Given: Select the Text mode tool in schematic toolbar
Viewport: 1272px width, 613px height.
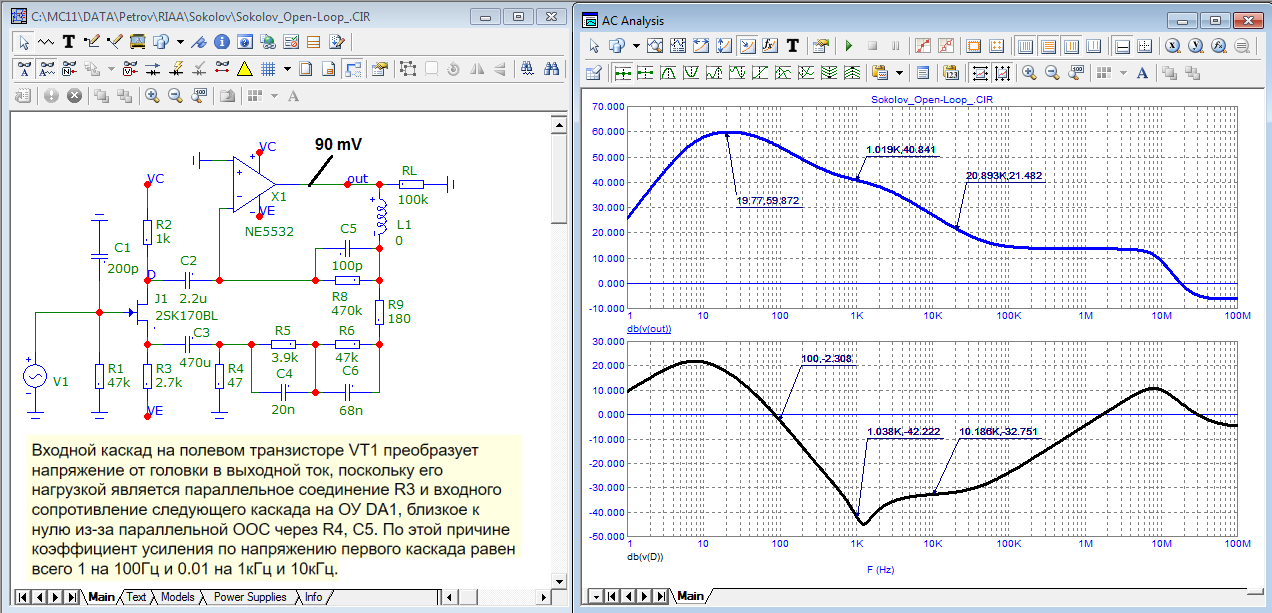Looking at the screenshot, I should pyautogui.click(x=69, y=42).
